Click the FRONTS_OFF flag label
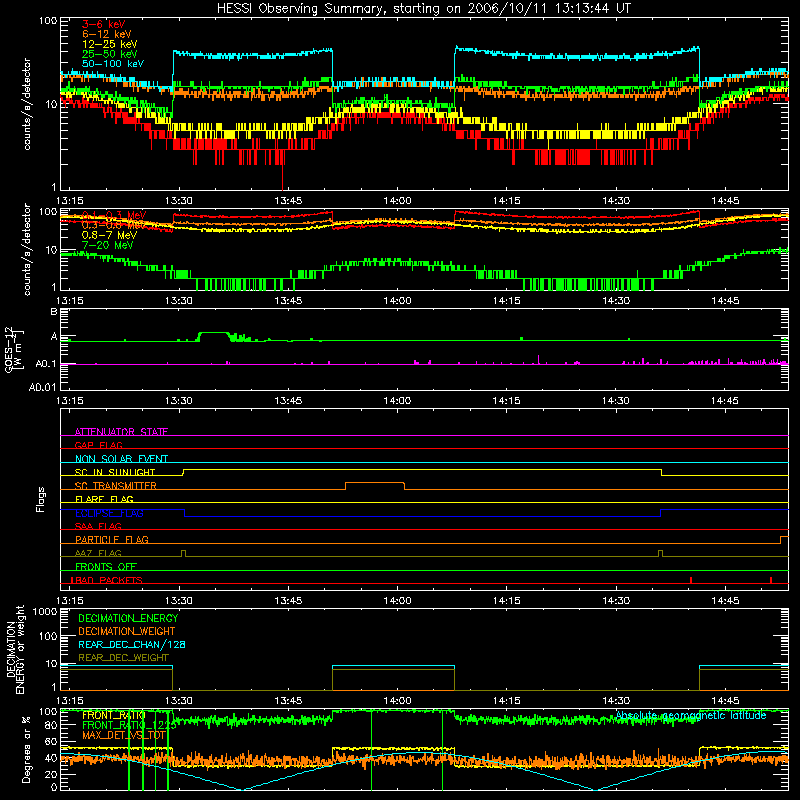This screenshot has height=800, width=800. pos(106,566)
